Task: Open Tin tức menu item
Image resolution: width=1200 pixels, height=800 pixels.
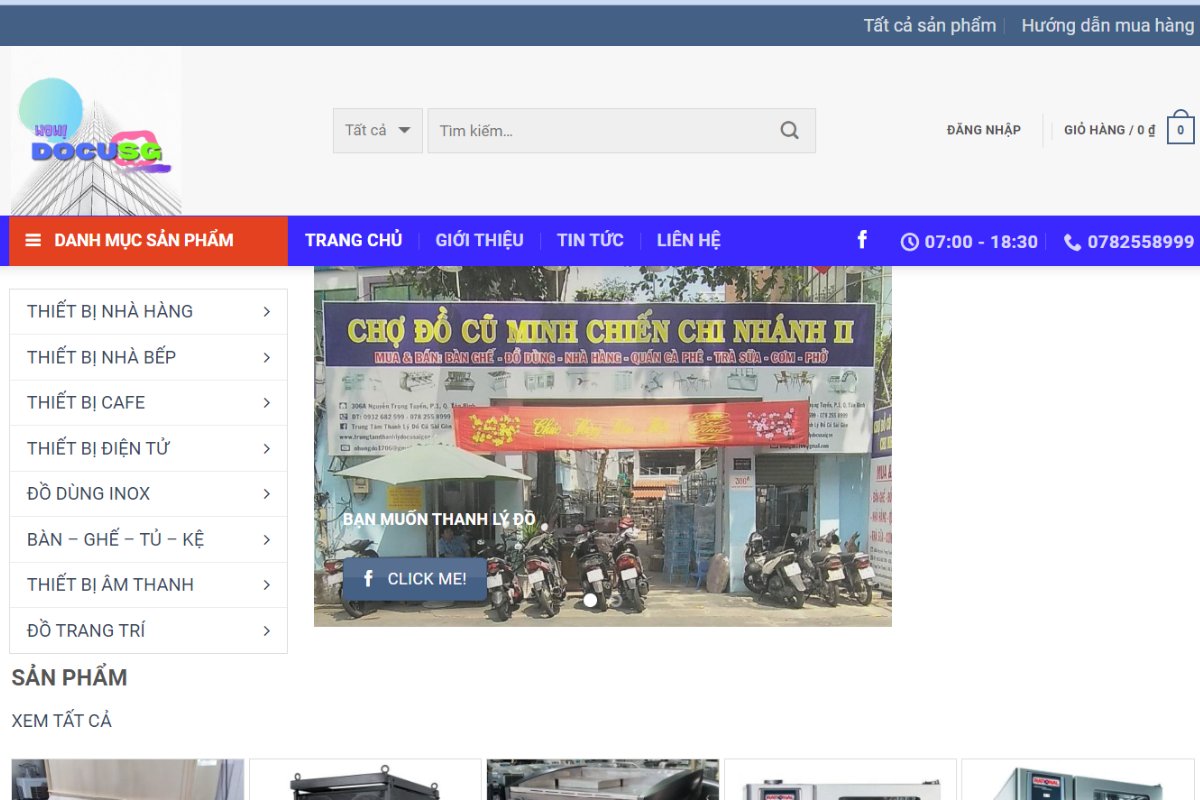Action: 590,240
